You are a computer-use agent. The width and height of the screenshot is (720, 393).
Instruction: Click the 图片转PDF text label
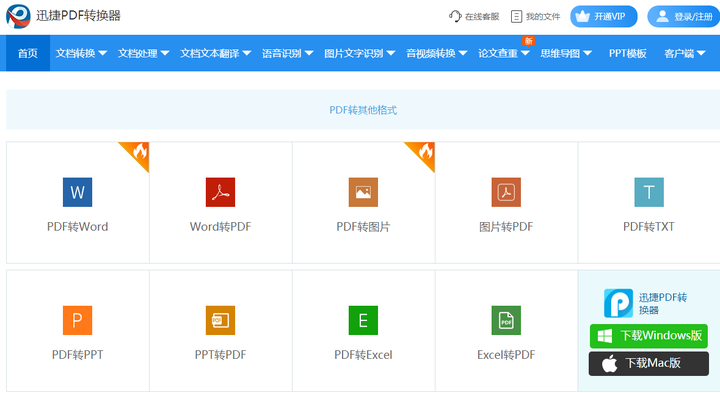(x=506, y=227)
